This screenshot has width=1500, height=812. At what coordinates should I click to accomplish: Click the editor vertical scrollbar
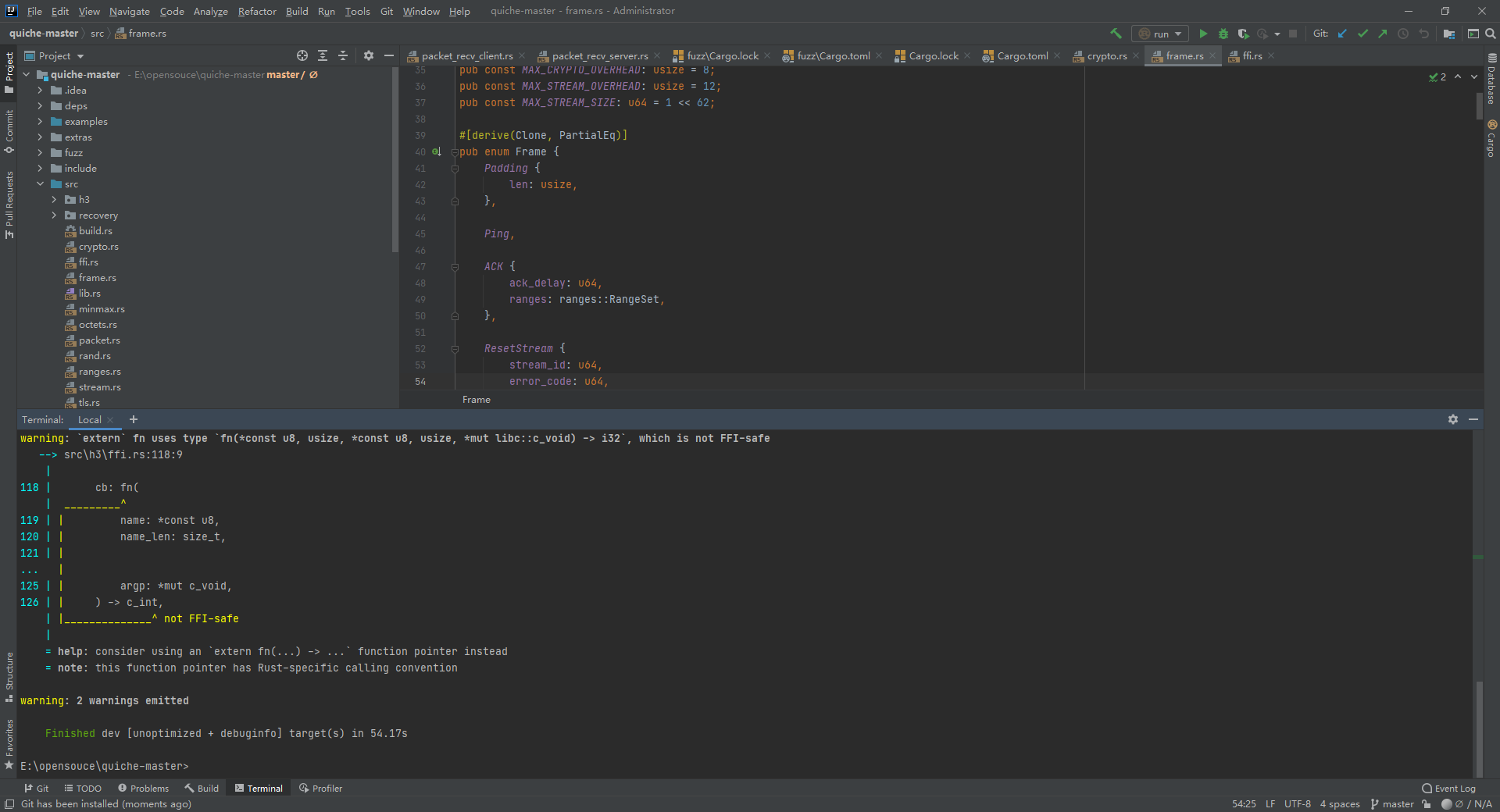[x=1480, y=105]
